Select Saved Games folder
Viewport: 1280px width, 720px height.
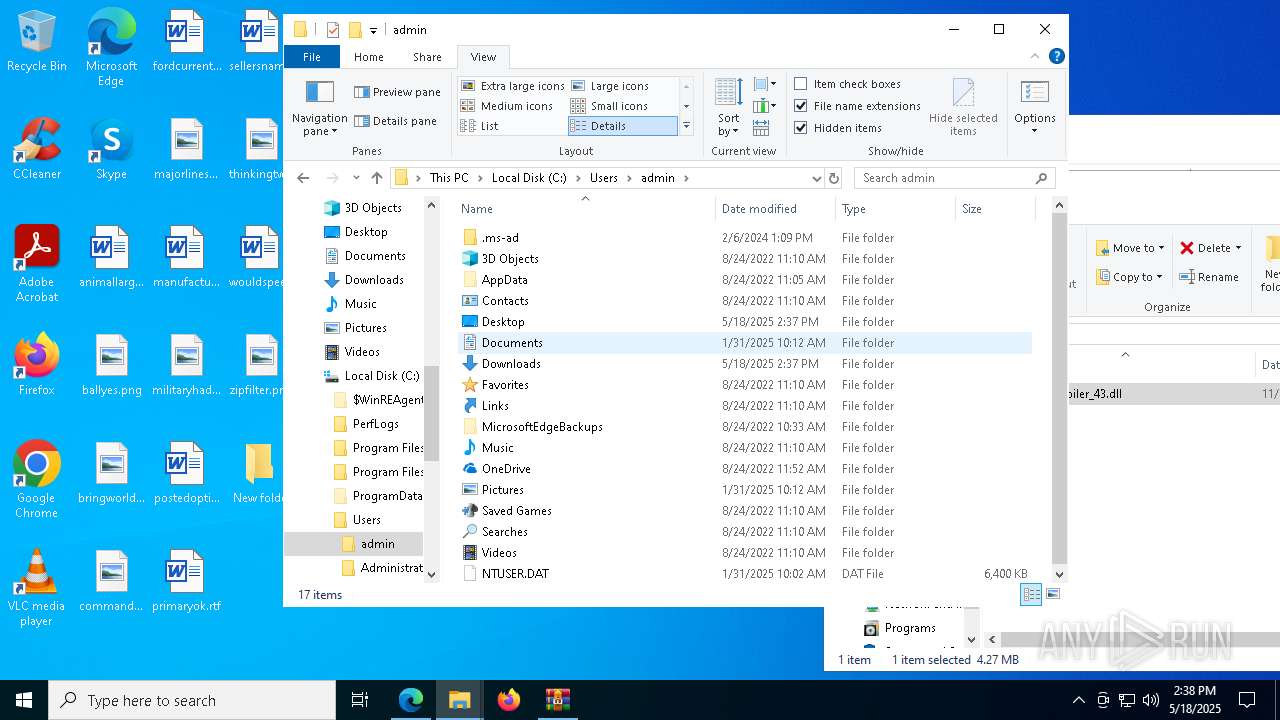pyautogui.click(x=745, y=511)
